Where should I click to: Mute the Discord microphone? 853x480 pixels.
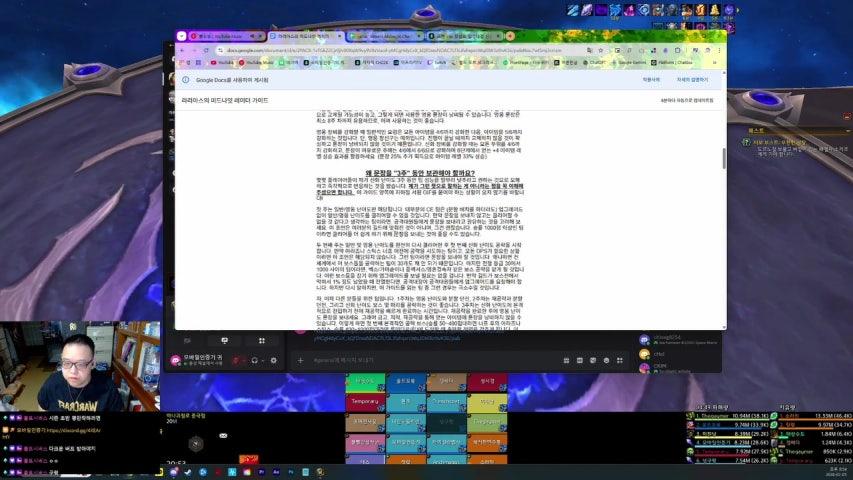pos(236,360)
